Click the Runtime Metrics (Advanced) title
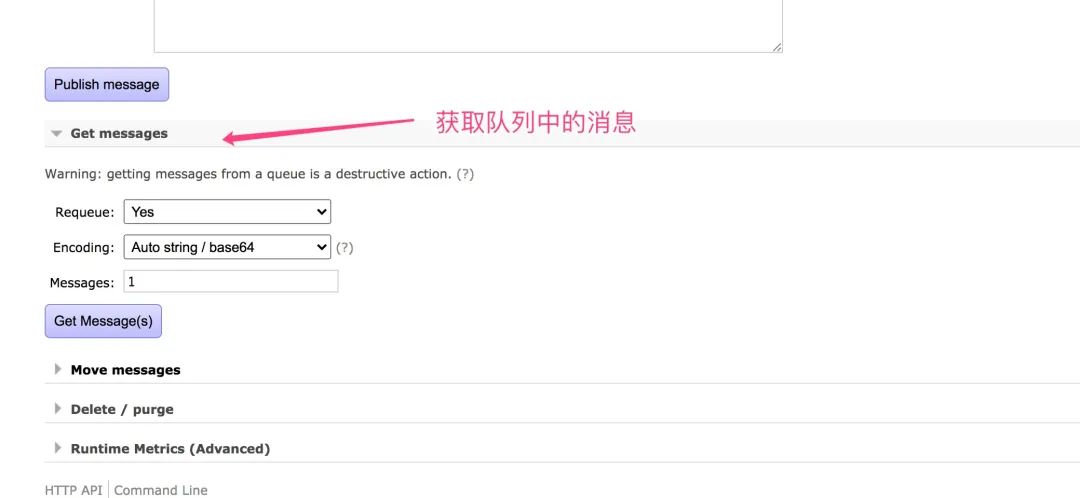Viewport: 1080px width, 498px height. coord(170,449)
